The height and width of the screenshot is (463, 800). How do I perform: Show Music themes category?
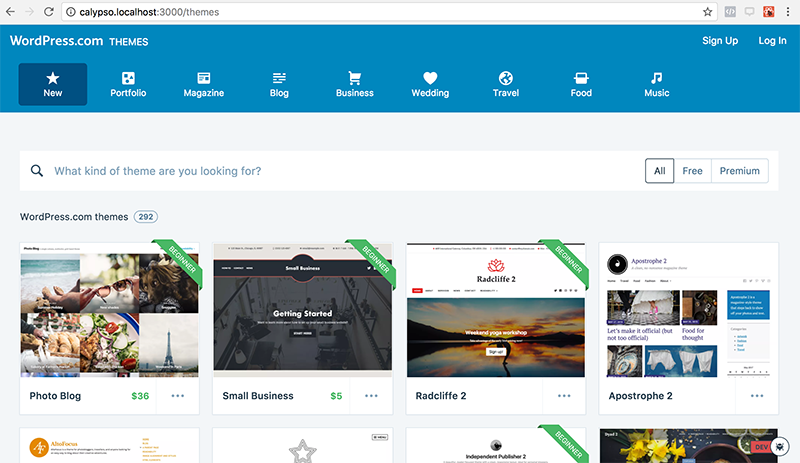click(657, 84)
